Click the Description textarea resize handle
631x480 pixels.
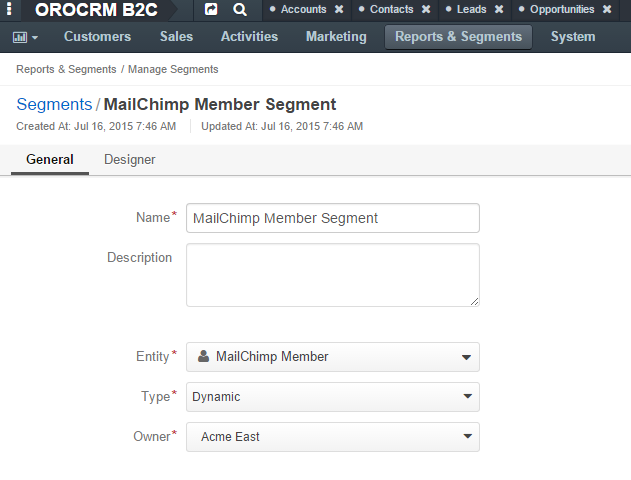pyautogui.click(x=474, y=301)
